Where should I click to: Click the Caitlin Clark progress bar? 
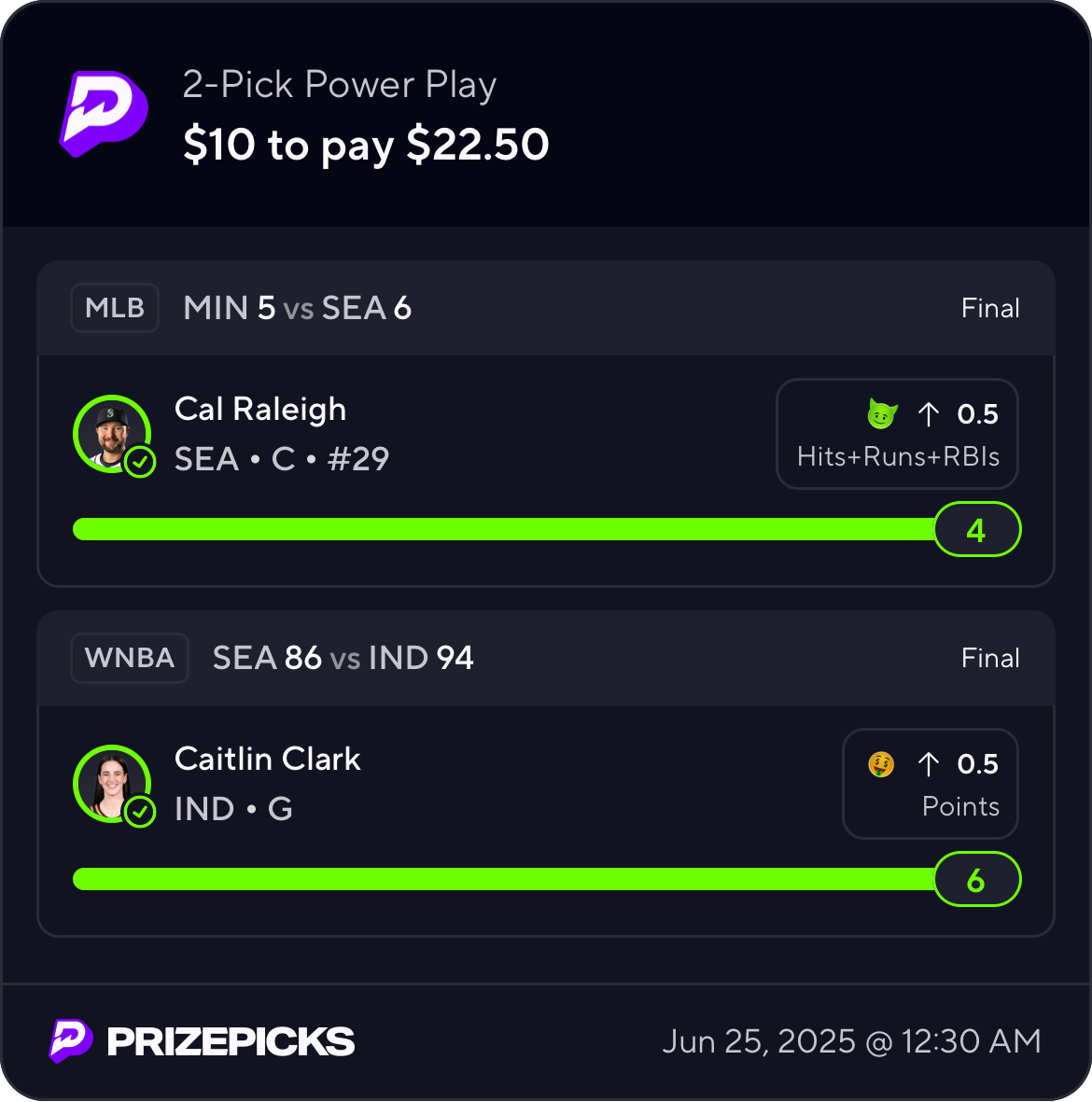(x=503, y=879)
